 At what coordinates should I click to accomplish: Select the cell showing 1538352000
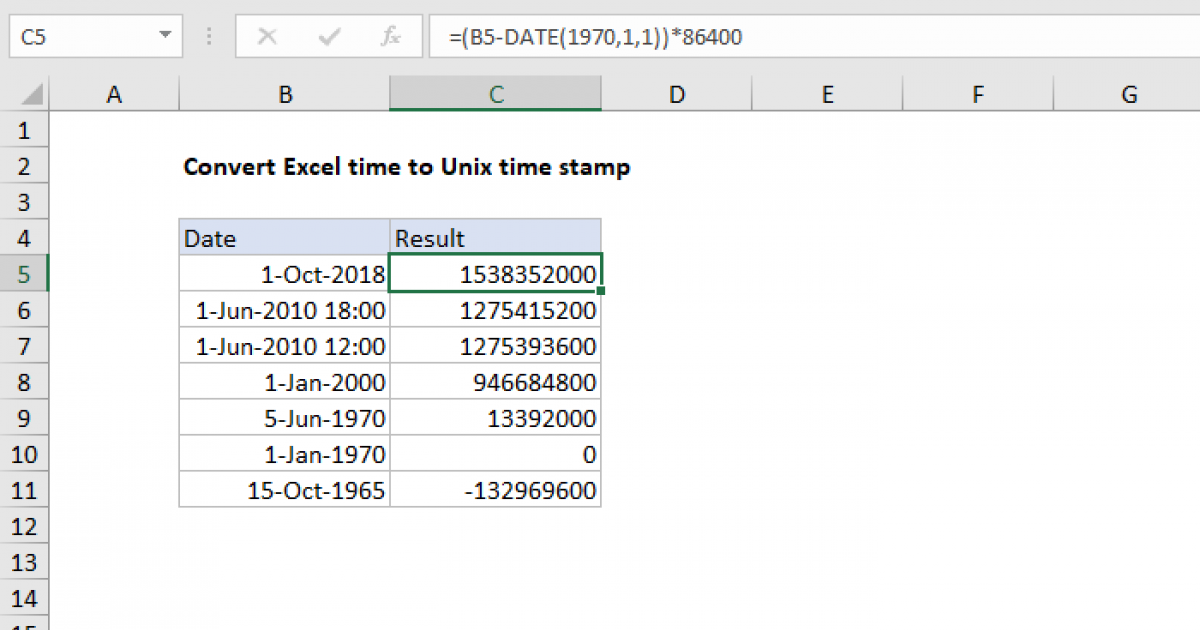point(495,274)
